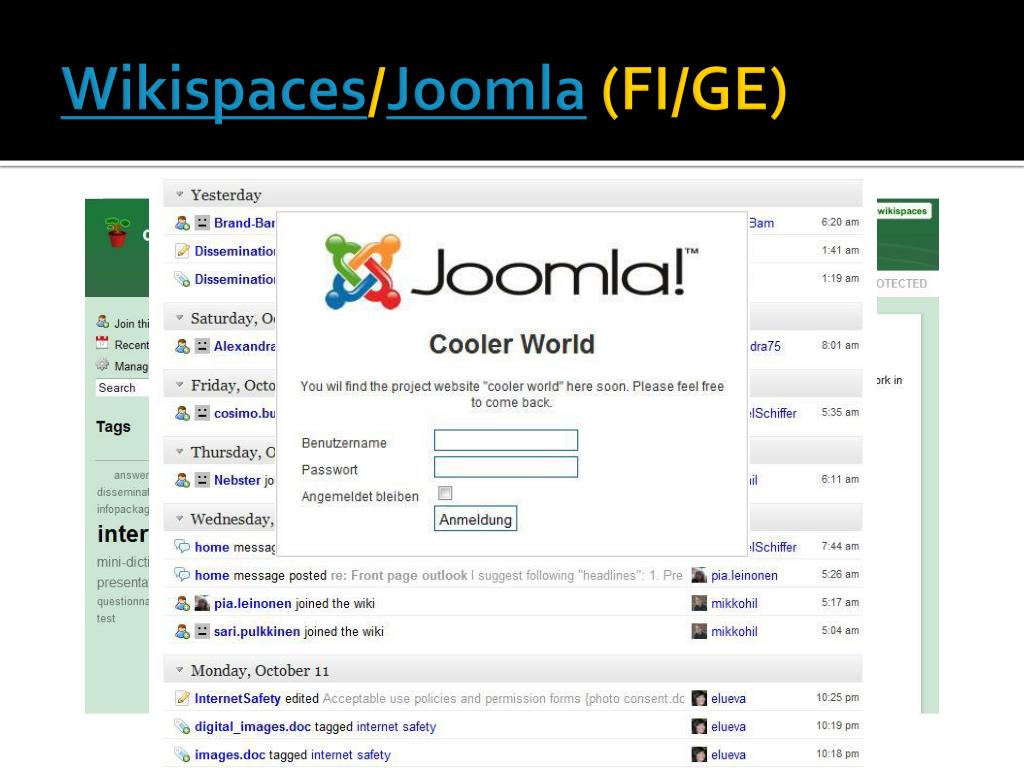Open the dra75 user link at 8:01 am
Image resolution: width=1024 pixels, height=768 pixels.
(765, 346)
